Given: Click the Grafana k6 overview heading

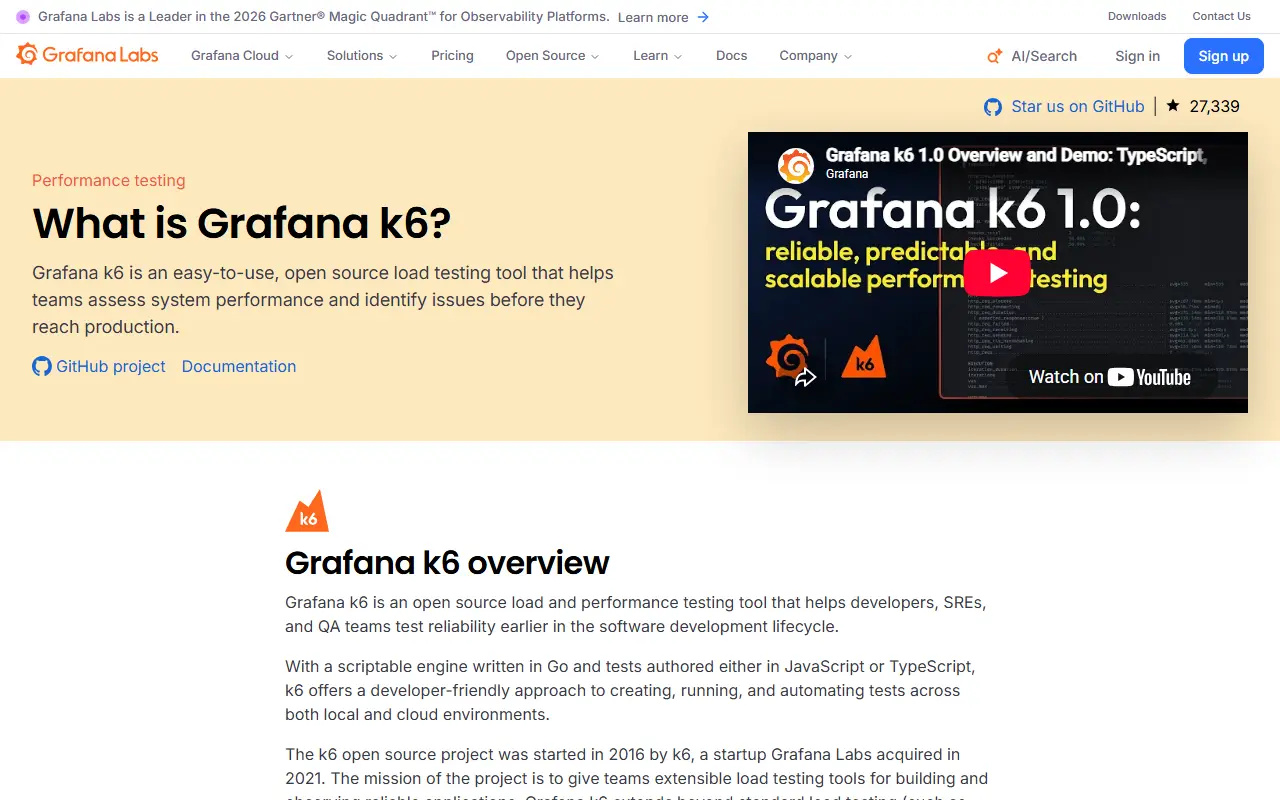Looking at the screenshot, I should coord(447,562).
